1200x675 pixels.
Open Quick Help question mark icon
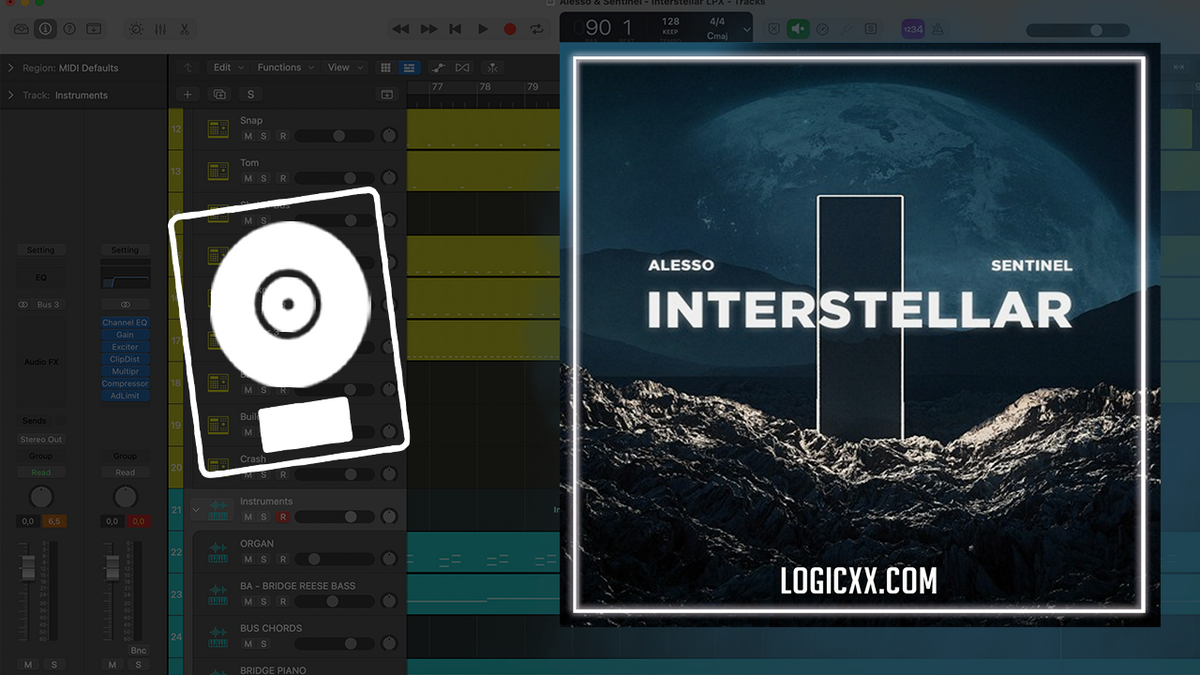[x=69, y=29]
